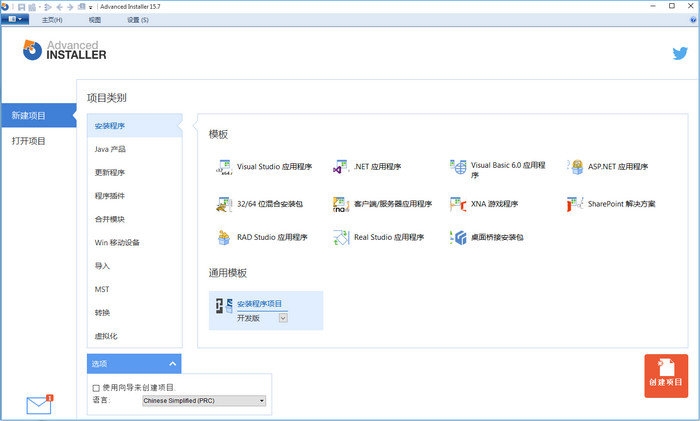700x421 pixels.
Task: Click the Visual Basic 6.0 应用程序 template icon
Action: coord(458,167)
